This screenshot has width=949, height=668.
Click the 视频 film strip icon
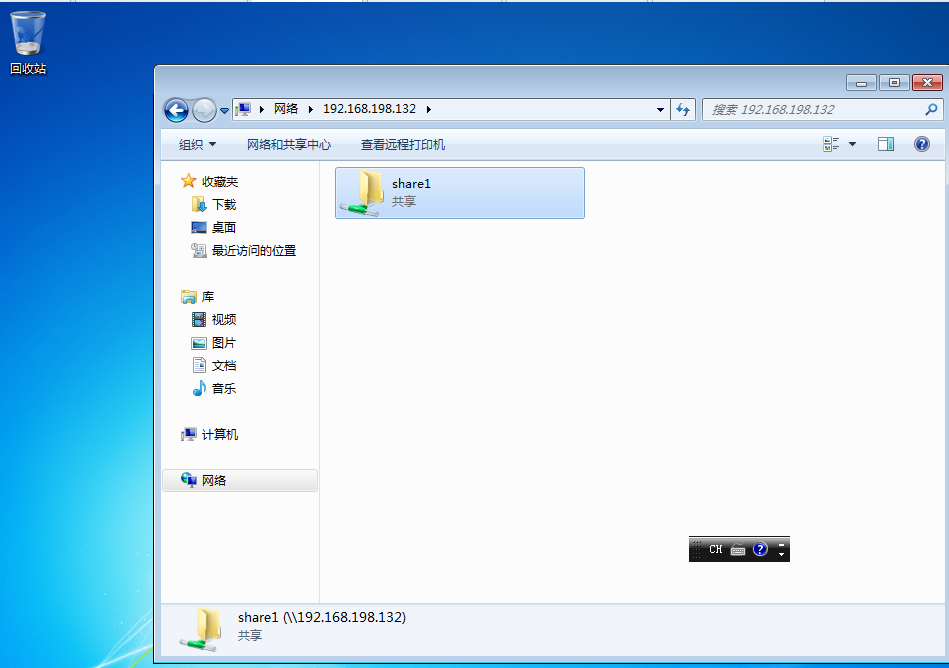pyautogui.click(x=199, y=319)
